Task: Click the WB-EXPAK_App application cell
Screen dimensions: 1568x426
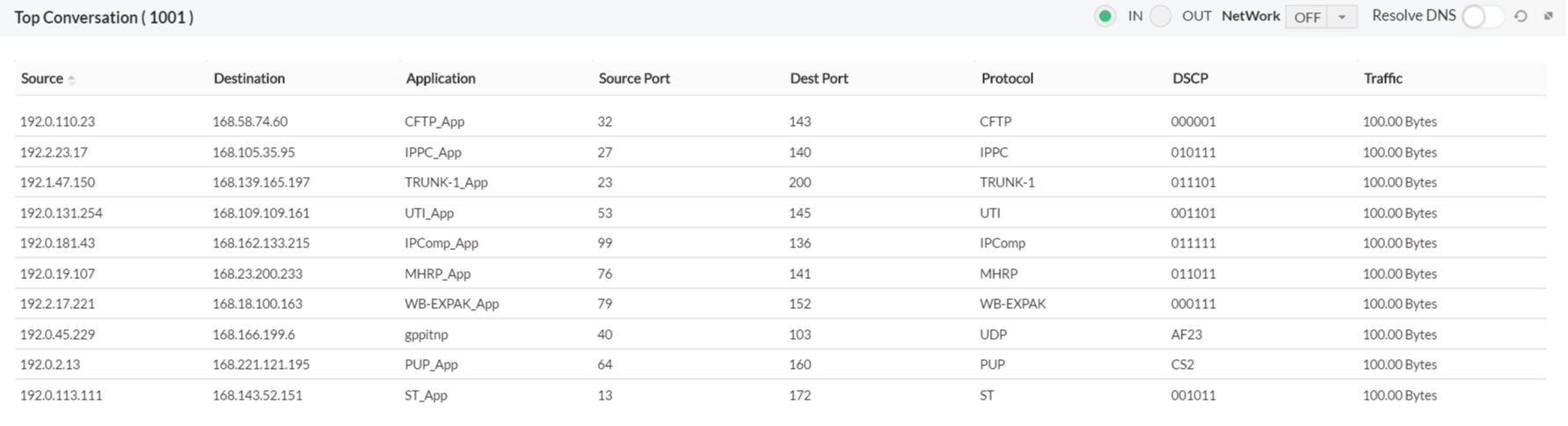Action: point(451,304)
